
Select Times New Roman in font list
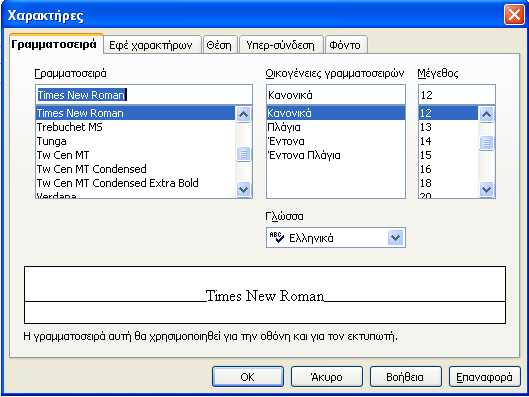[135, 113]
